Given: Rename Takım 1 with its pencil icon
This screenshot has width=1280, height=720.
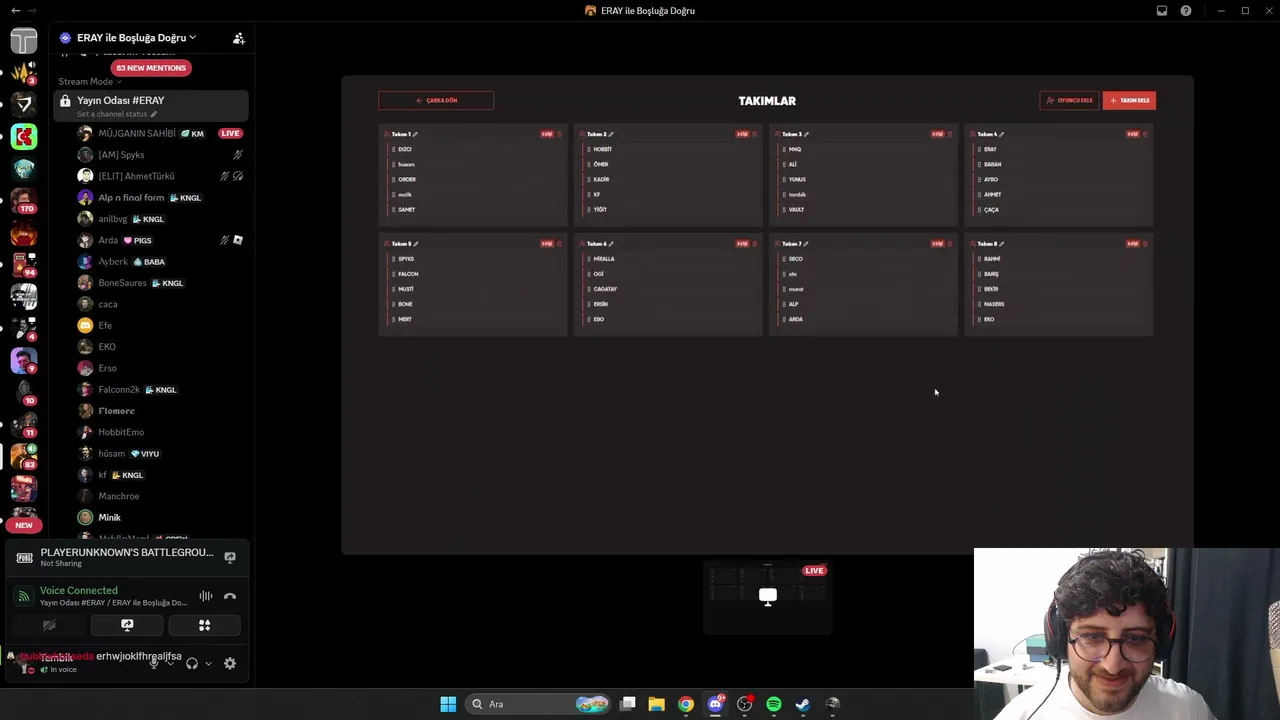Looking at the screenshot, I should tap(415, 134).
